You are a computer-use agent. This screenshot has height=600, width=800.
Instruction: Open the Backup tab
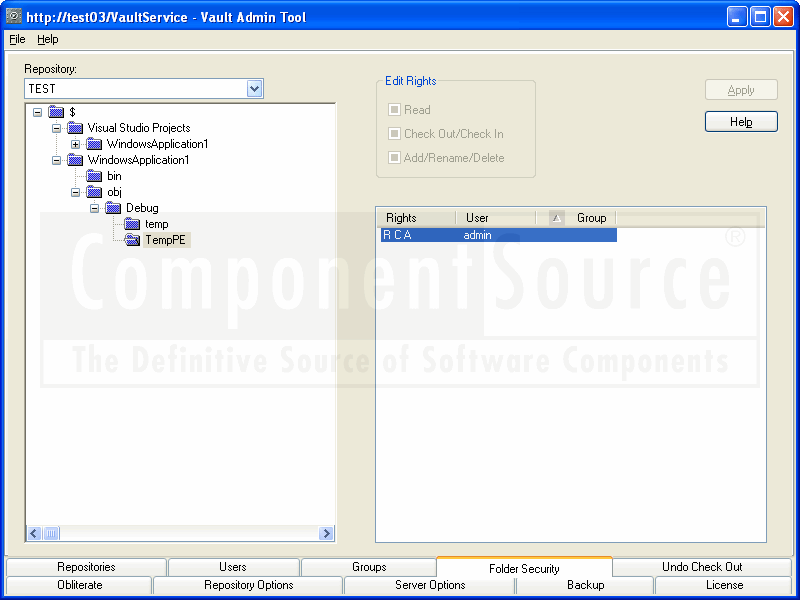585,585
